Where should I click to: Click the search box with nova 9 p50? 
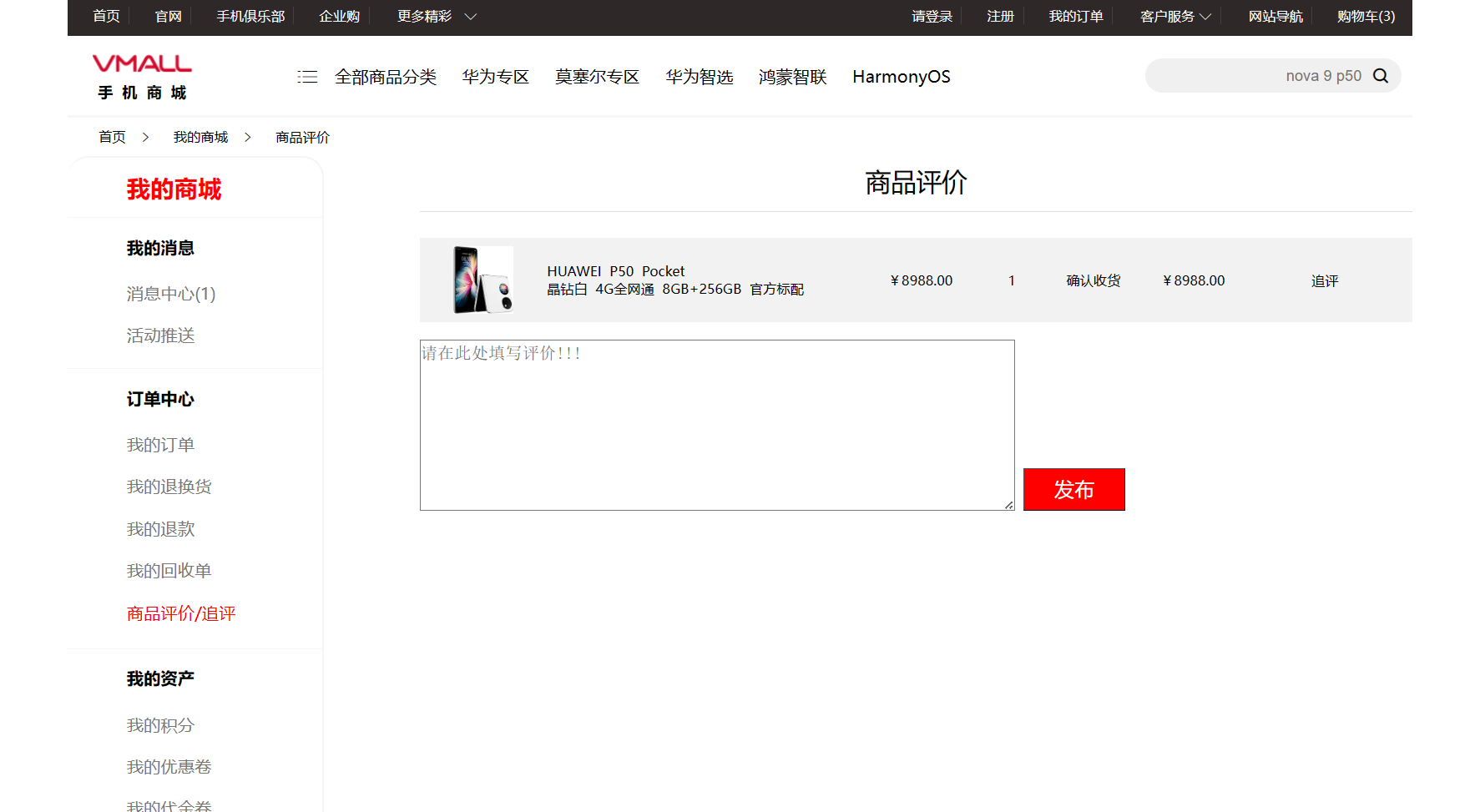click(1273, 76)
